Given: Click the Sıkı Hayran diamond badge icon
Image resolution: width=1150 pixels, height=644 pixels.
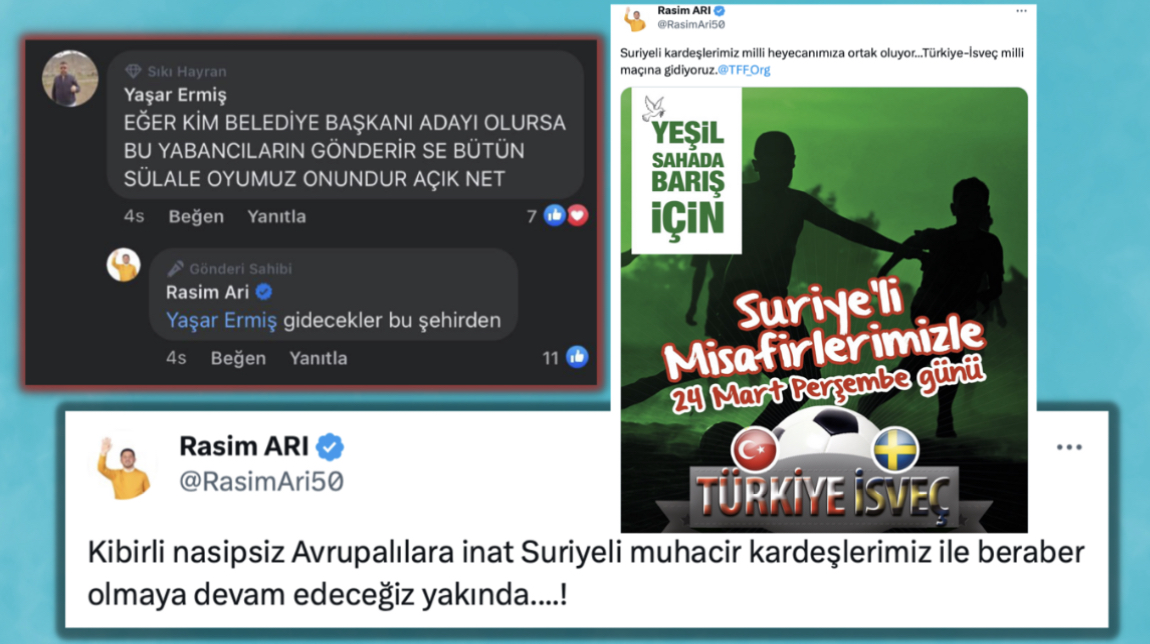Looking at the screenshot, I should click(x=133, y=71).
